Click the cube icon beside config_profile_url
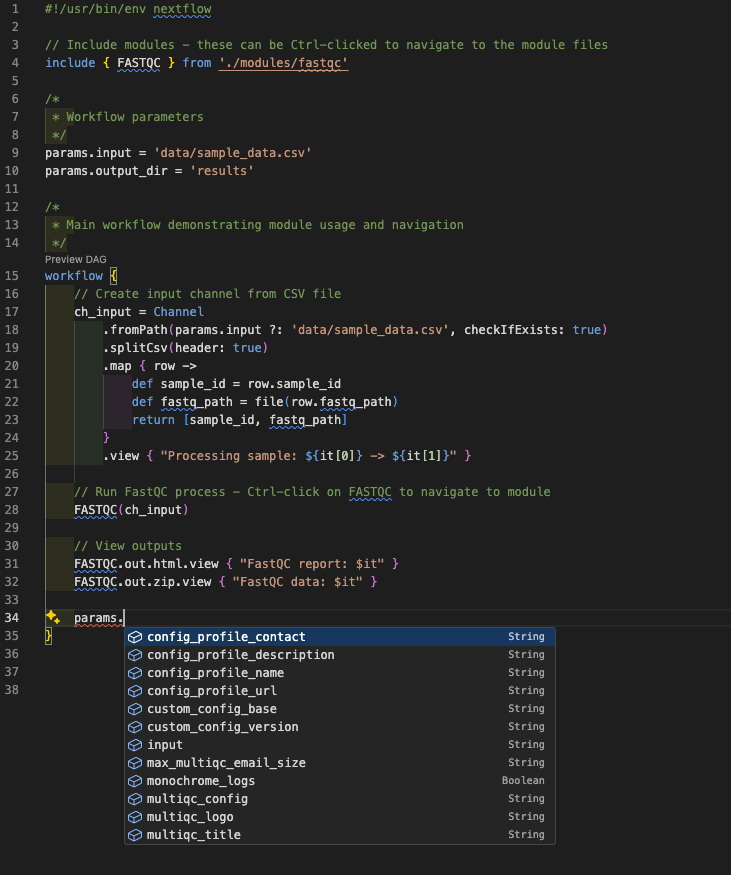 point(135,691)
